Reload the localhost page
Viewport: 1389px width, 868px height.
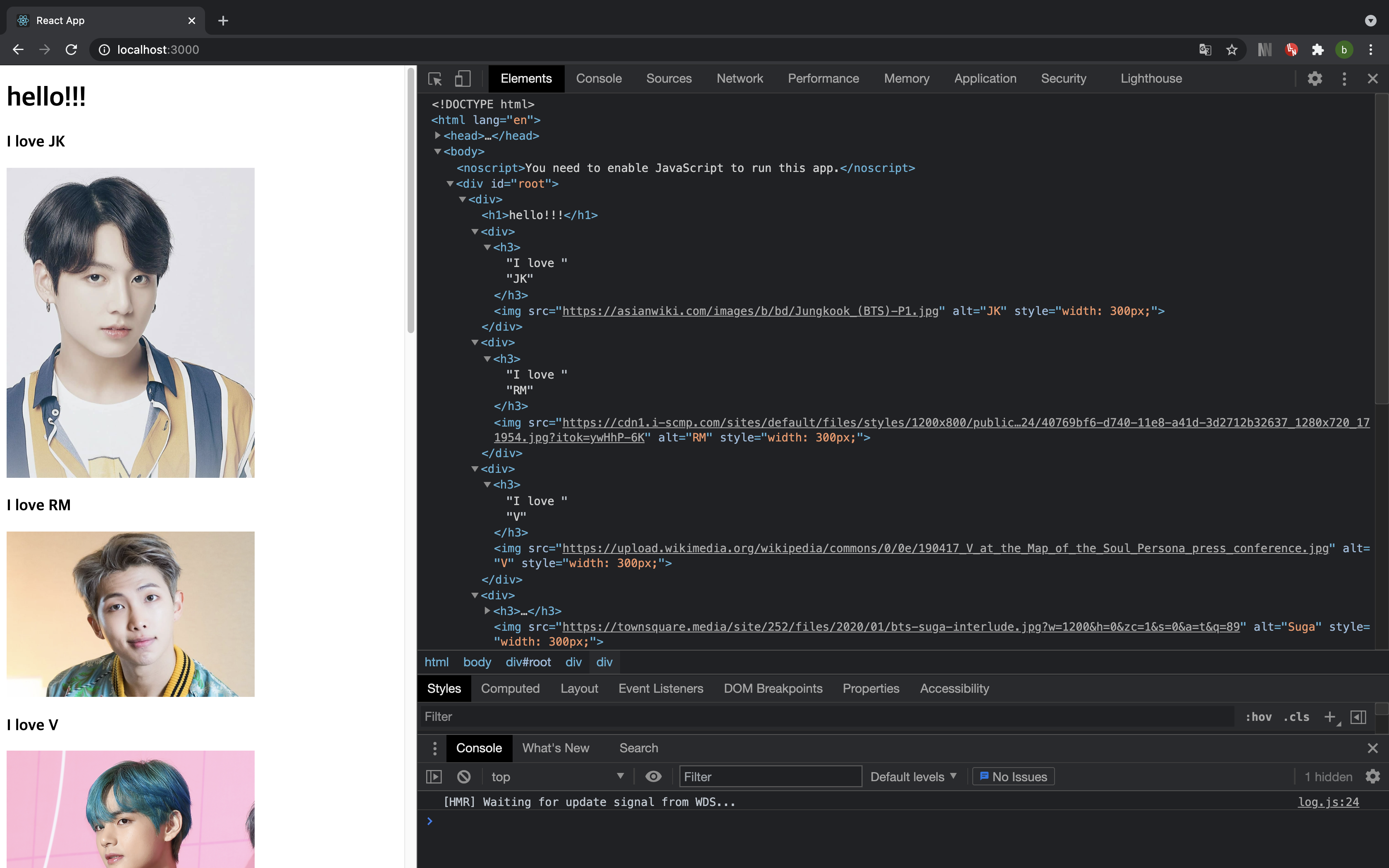coord(71,50)
